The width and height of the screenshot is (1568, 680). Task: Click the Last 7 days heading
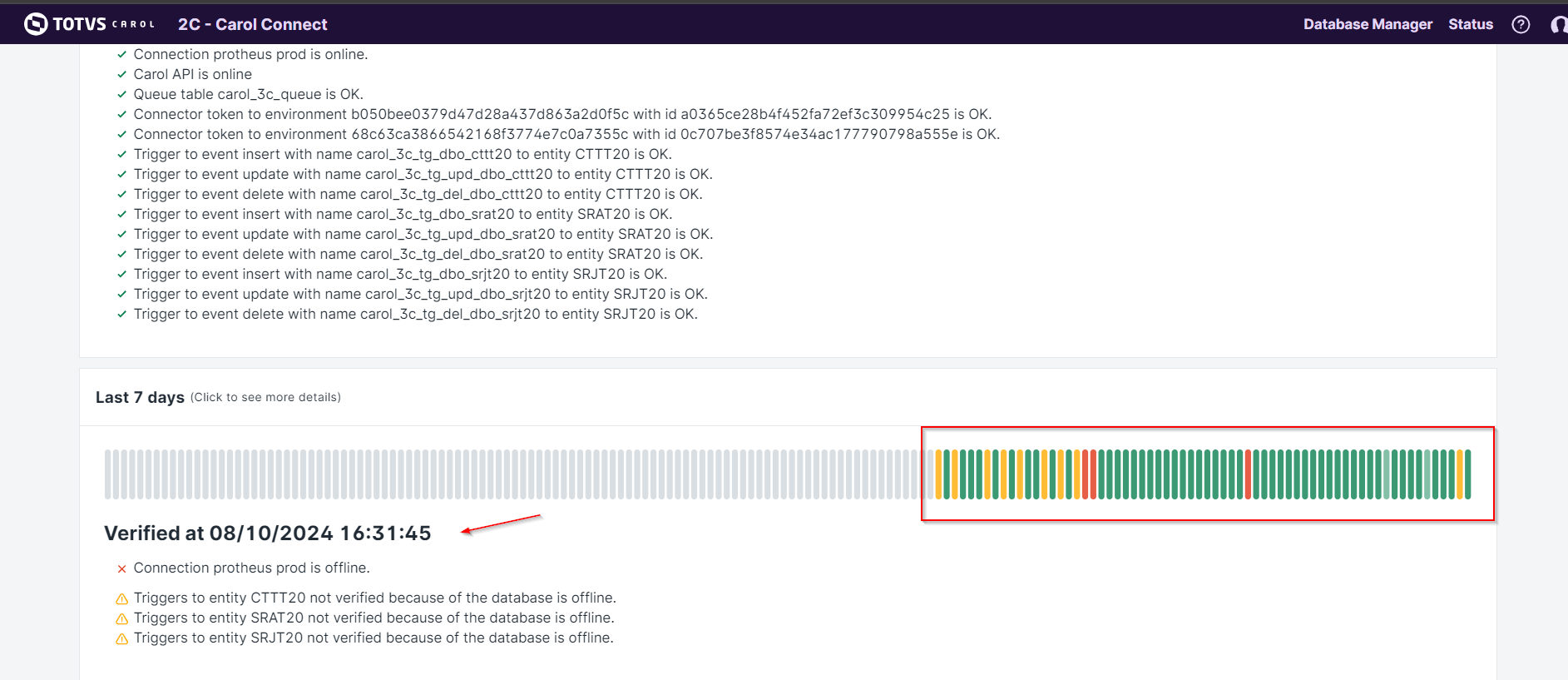[140, 397]
